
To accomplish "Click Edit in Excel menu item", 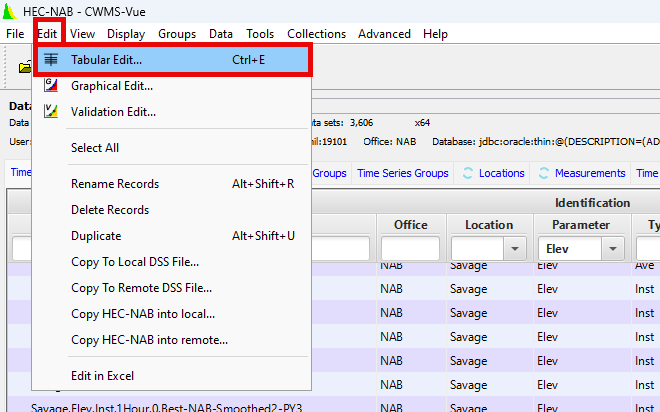I will [x=102, y=376].
